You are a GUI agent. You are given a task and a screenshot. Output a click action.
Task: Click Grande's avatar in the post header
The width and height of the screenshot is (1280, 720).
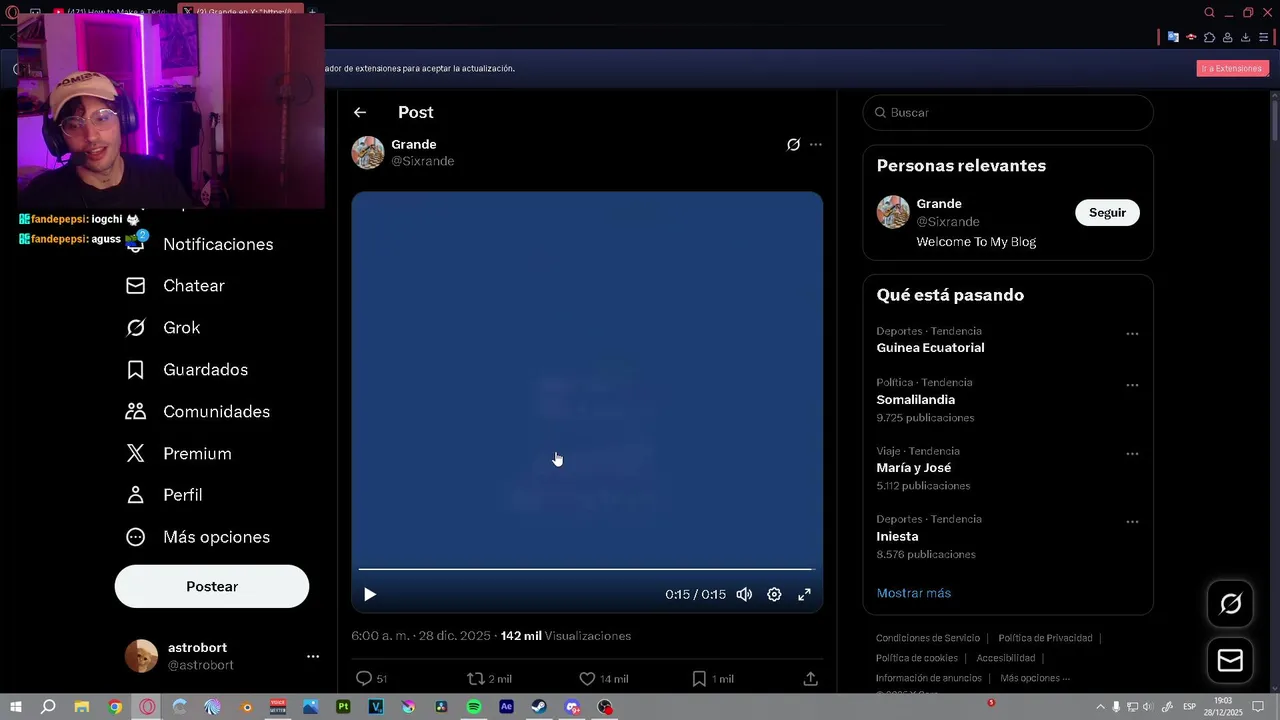click(368, 153)
